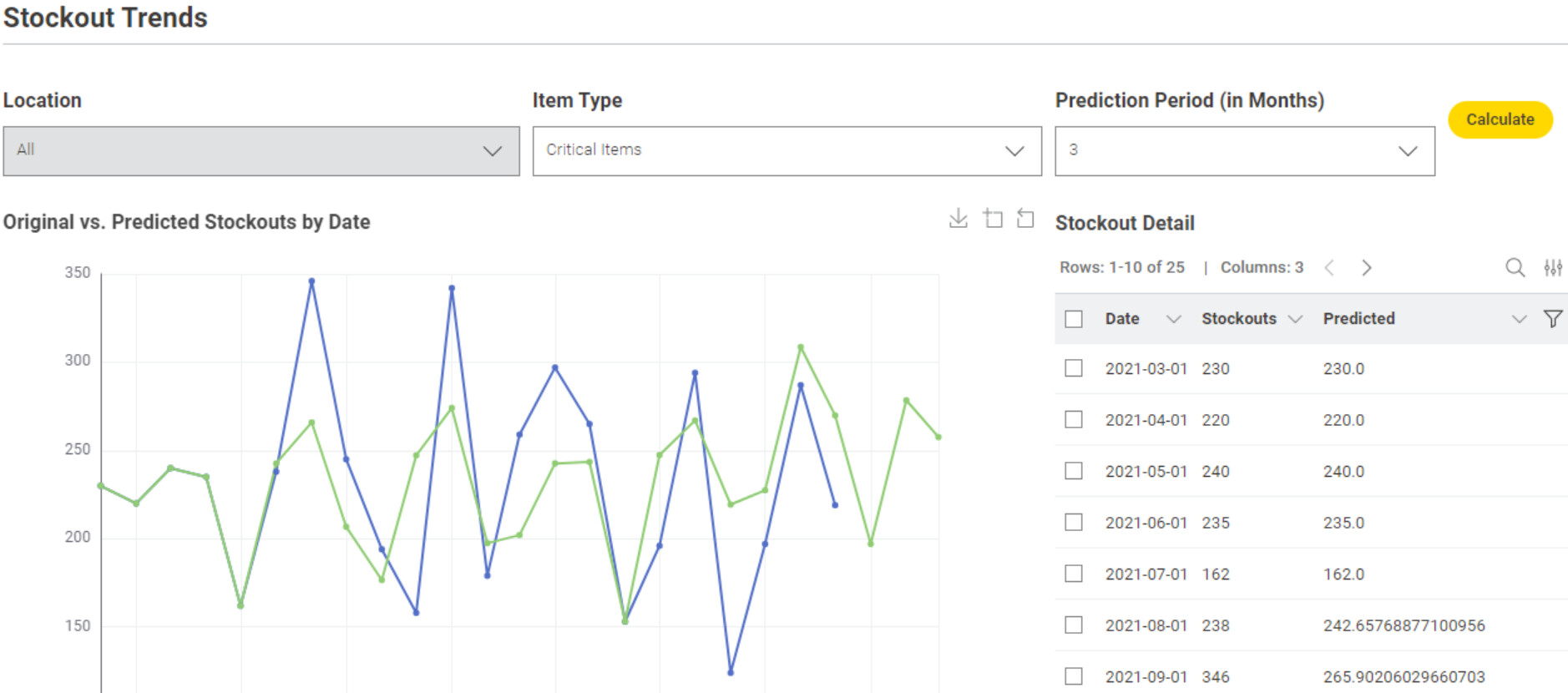Click the chart zoom-select crop icon
The height and width of the screenshot is (693, 1568).
click(x=993, y=219)
